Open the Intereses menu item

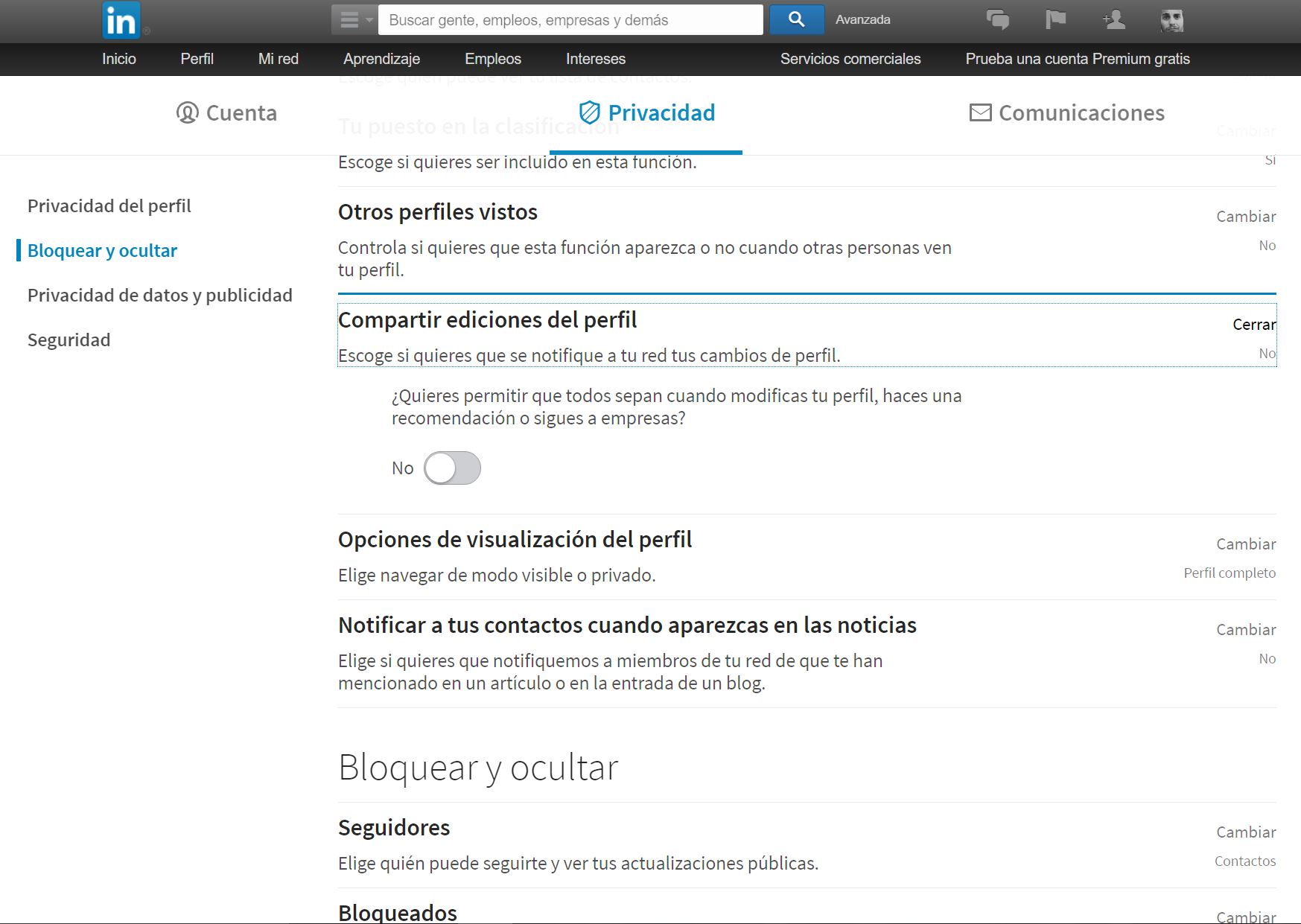595,59
